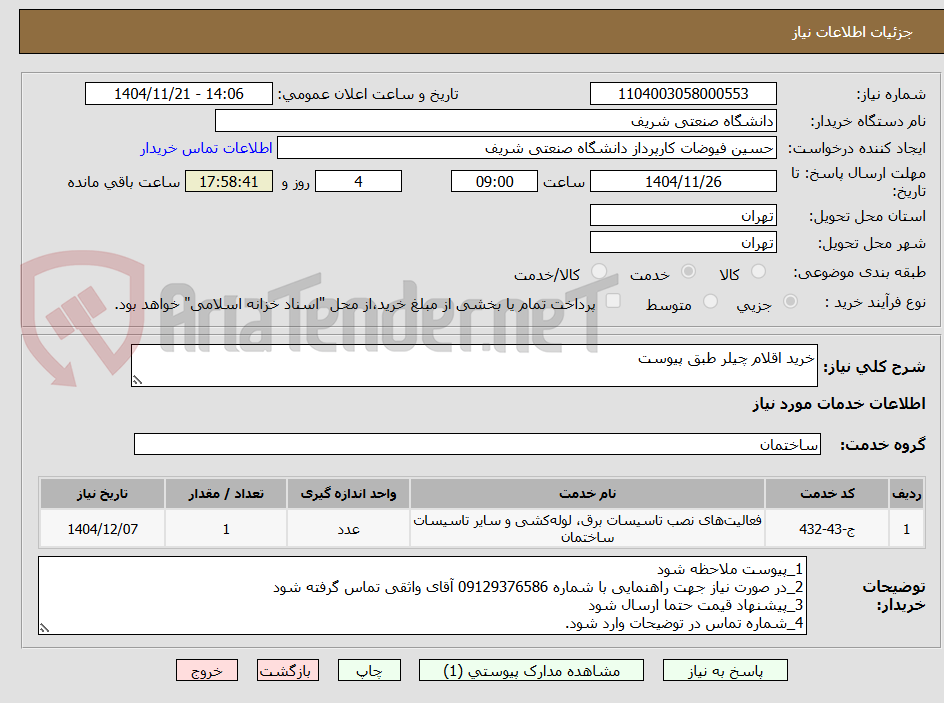Click the شرح کلی نیاز text area
944x703 pixels.
(474, 365)
